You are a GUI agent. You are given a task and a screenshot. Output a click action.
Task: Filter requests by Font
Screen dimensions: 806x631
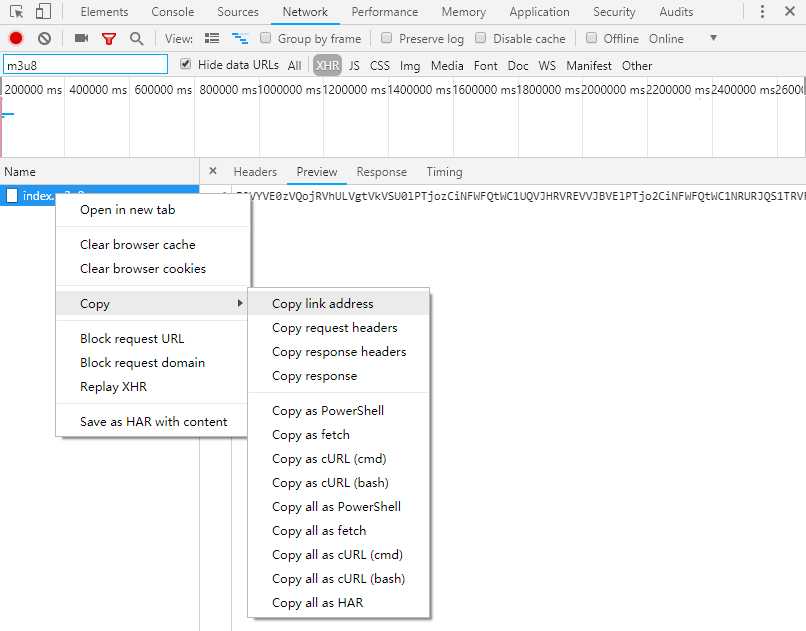[485, 65]
